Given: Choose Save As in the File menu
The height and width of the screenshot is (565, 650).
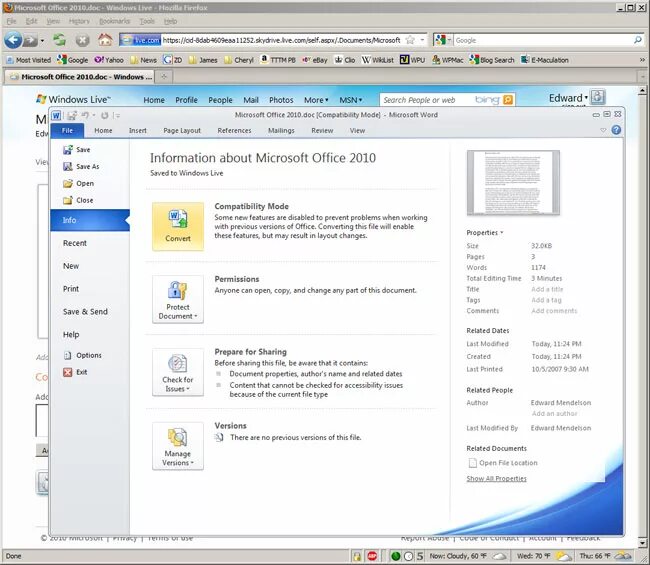Looking at the screenshot, I should coord(82,167).
